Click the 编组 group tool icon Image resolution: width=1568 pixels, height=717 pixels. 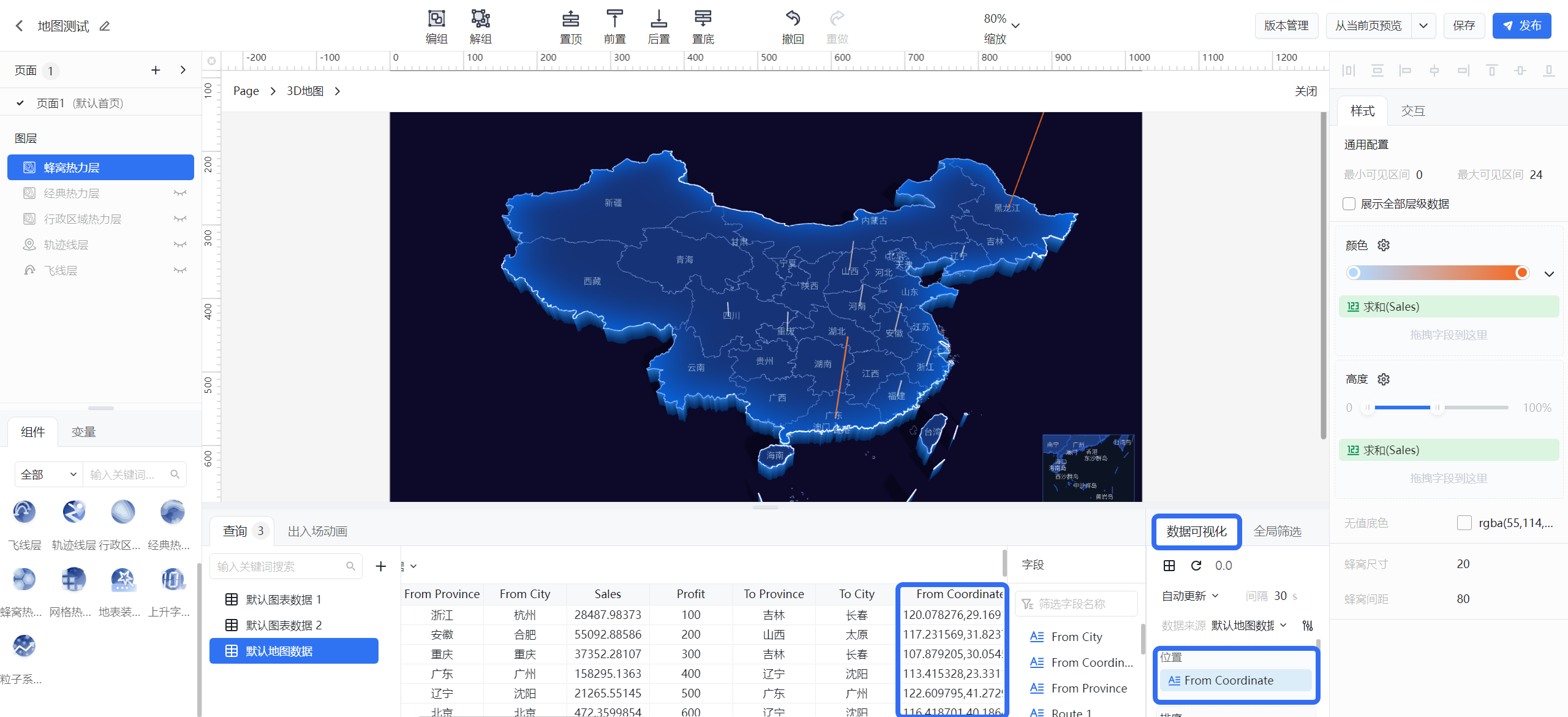click(x=436, y=18)
